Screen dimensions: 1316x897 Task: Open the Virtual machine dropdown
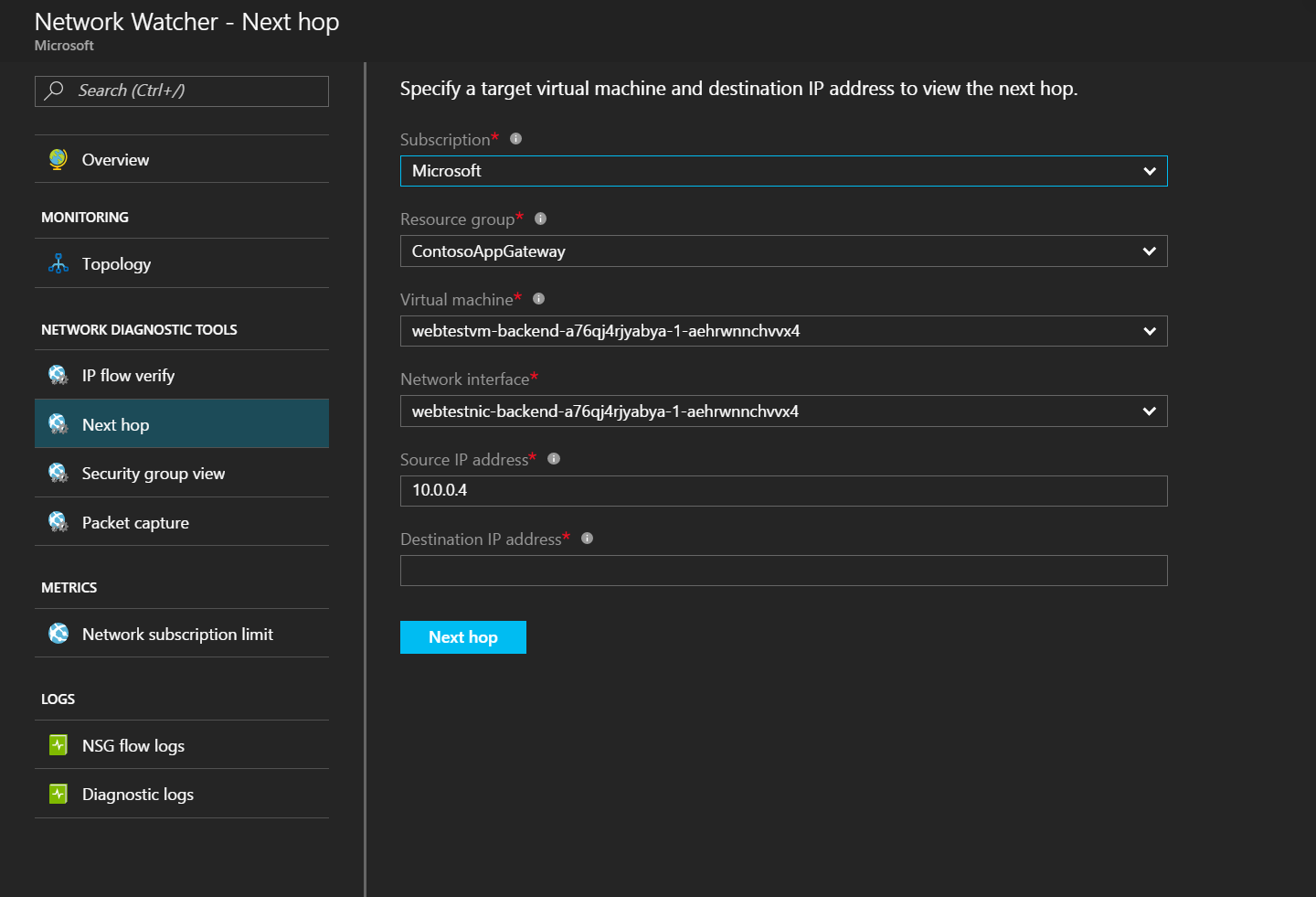pyautogui.click(x=783, y=331)
